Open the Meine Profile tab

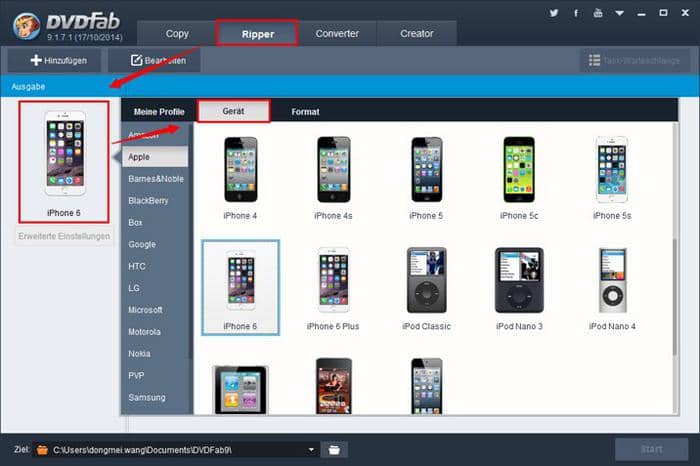coord(159,112)
